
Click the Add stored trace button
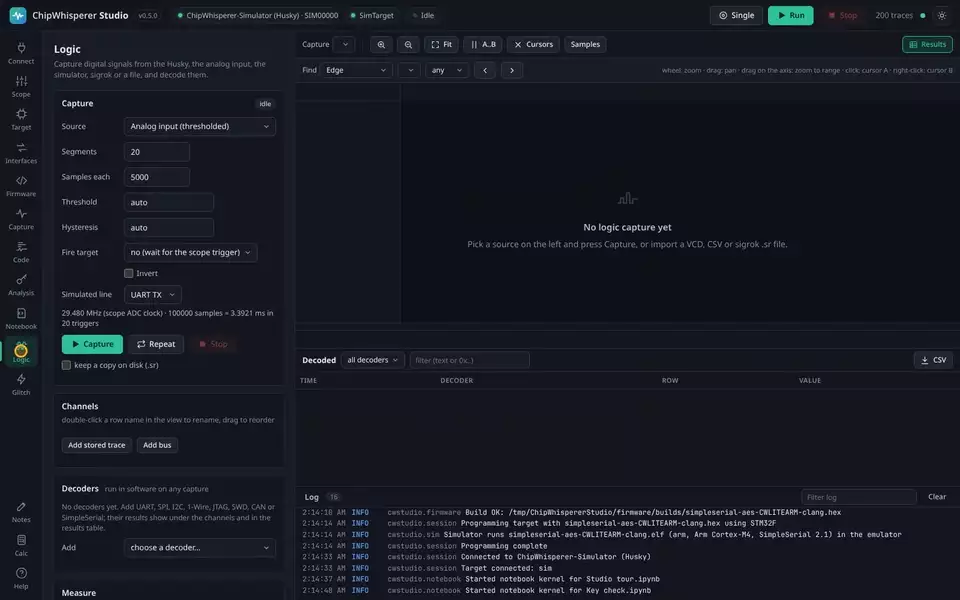click(97, 445)
